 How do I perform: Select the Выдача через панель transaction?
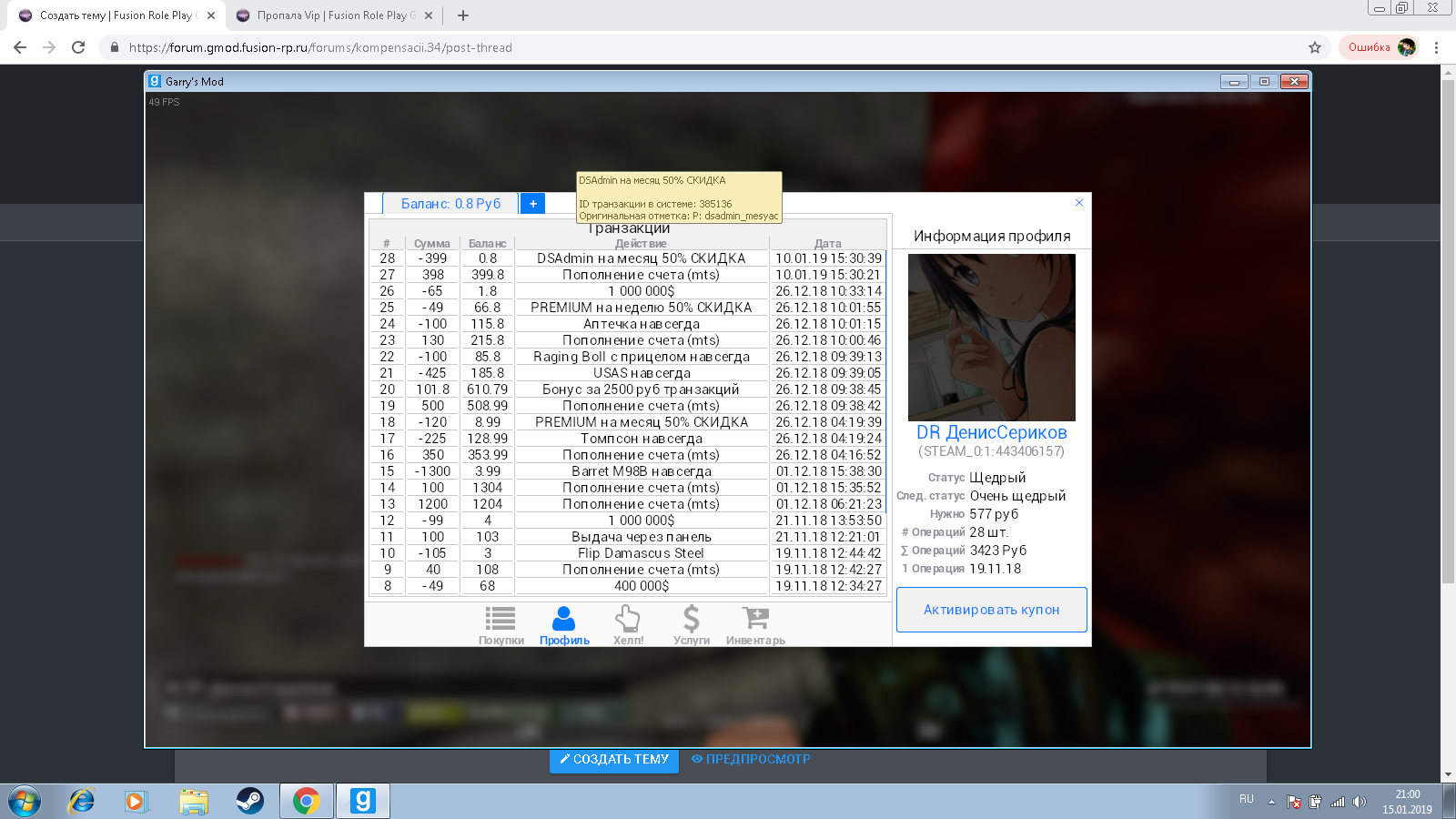coord(628,537)
